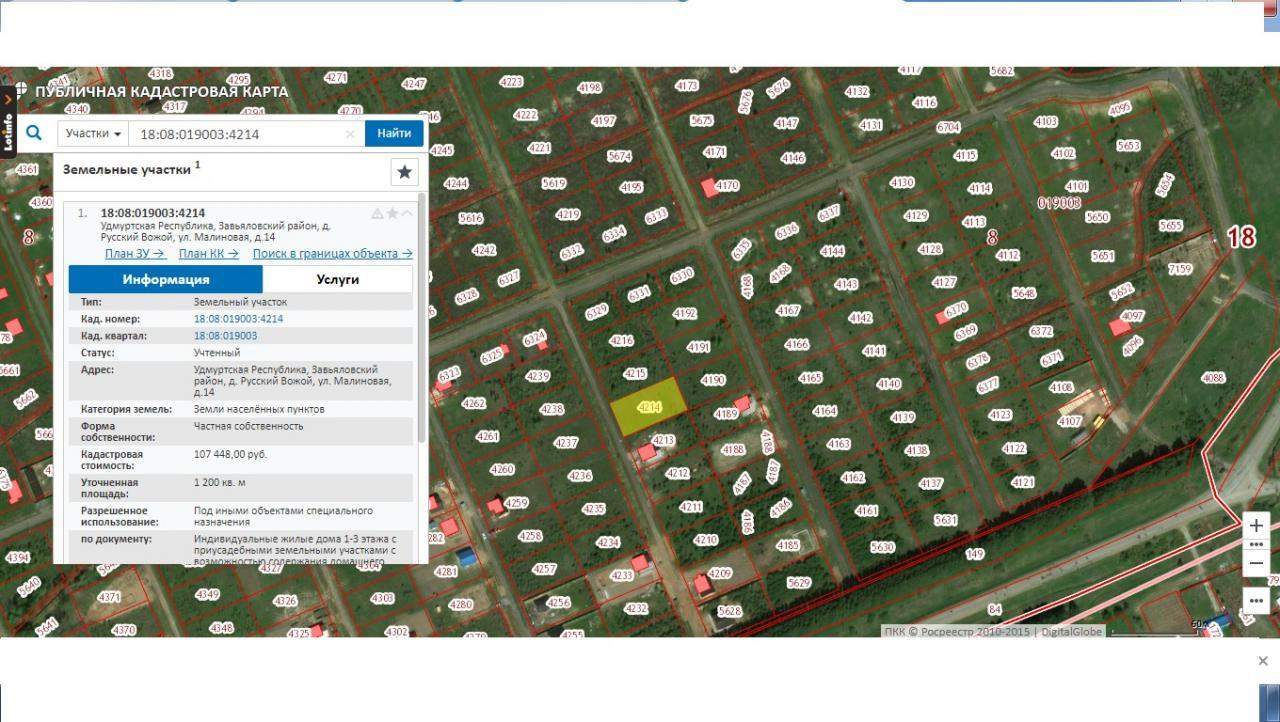Click value 107 448,00 руб.
1280x722 pixels.
coord(230,455)
